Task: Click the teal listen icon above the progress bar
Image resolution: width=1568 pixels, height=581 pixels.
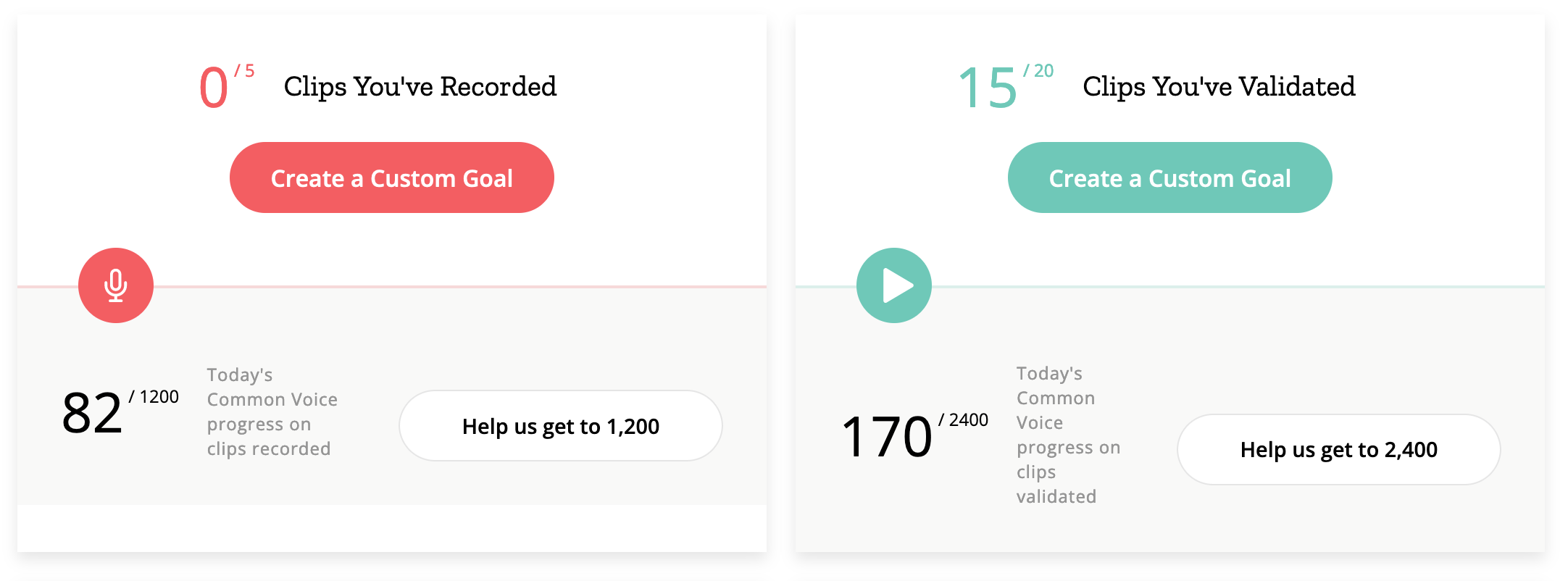Action: (894, 285)
